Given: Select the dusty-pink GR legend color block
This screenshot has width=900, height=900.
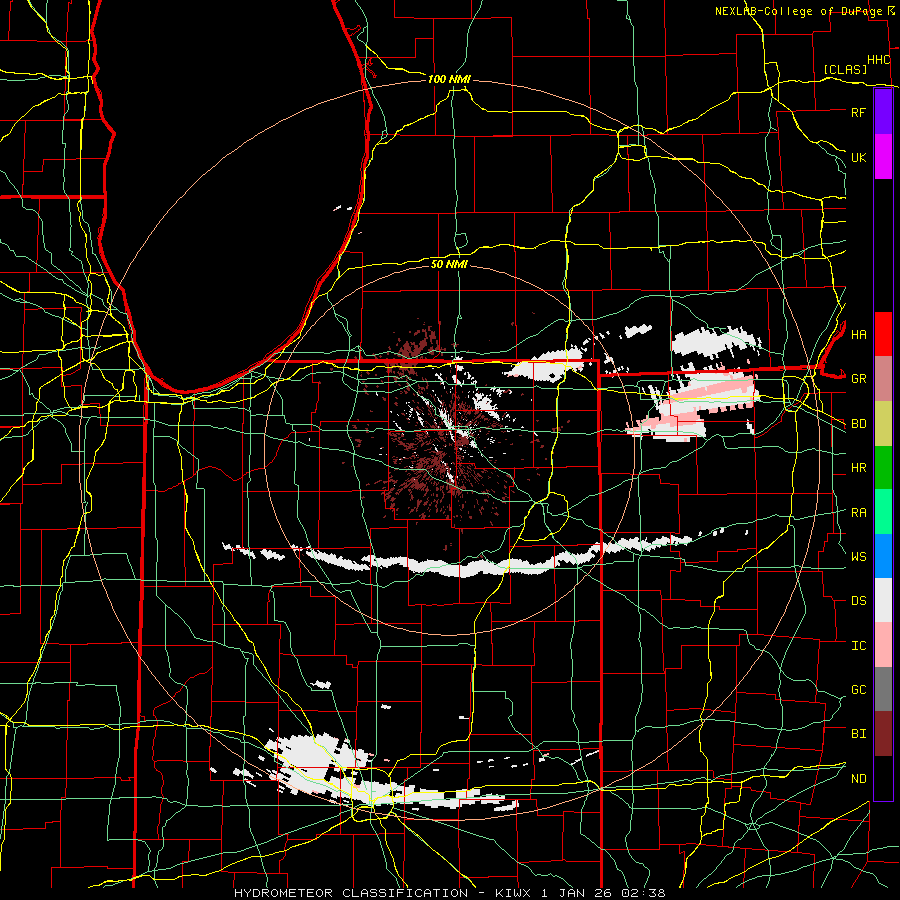Looking at the screenshot, I should pyautogui.click(x=883, y=378).
